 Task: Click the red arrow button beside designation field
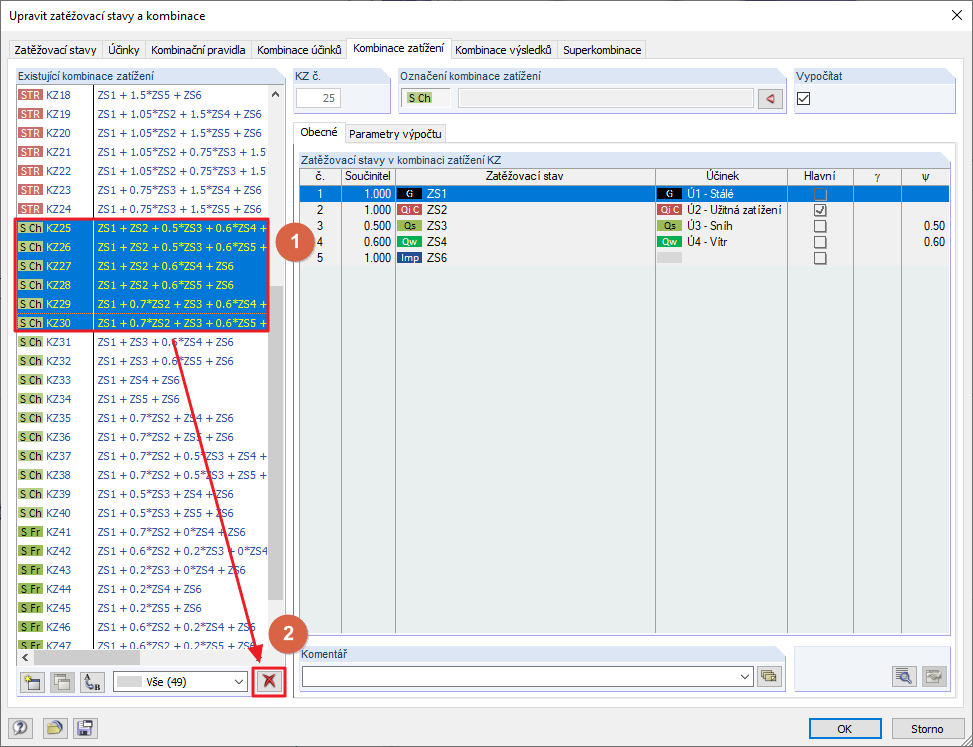(770, 98)
